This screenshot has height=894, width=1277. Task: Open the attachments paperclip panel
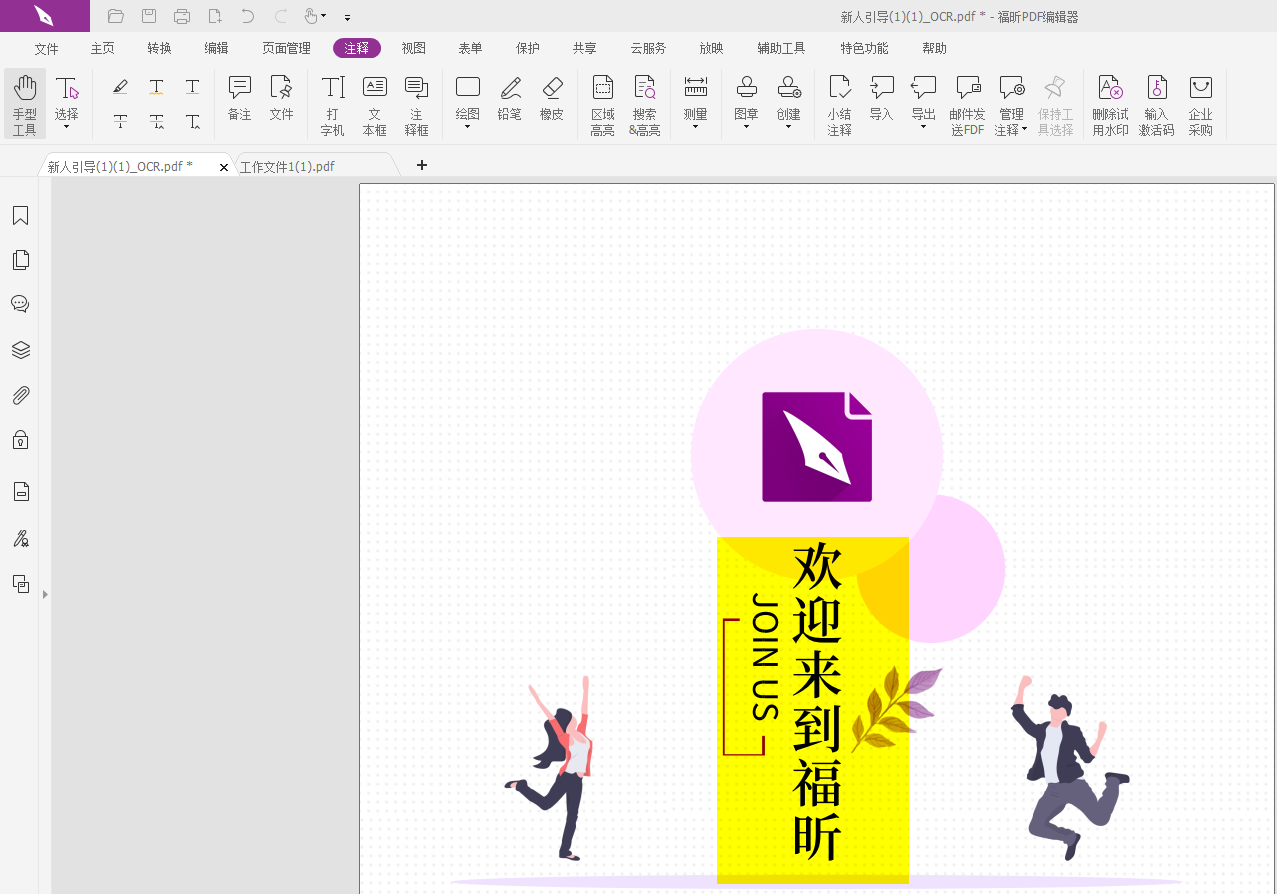(20, 395)
